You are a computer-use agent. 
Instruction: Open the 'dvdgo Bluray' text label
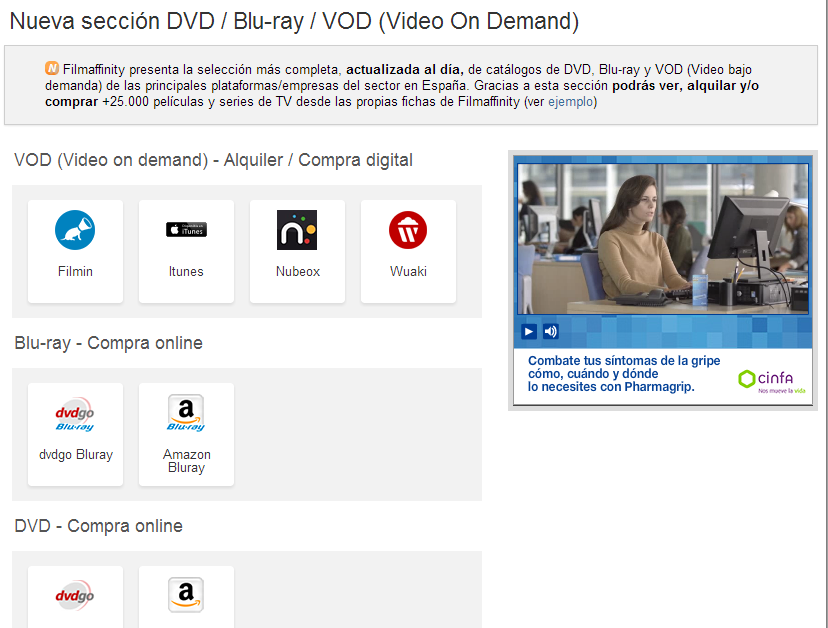[x=75, y=454]
